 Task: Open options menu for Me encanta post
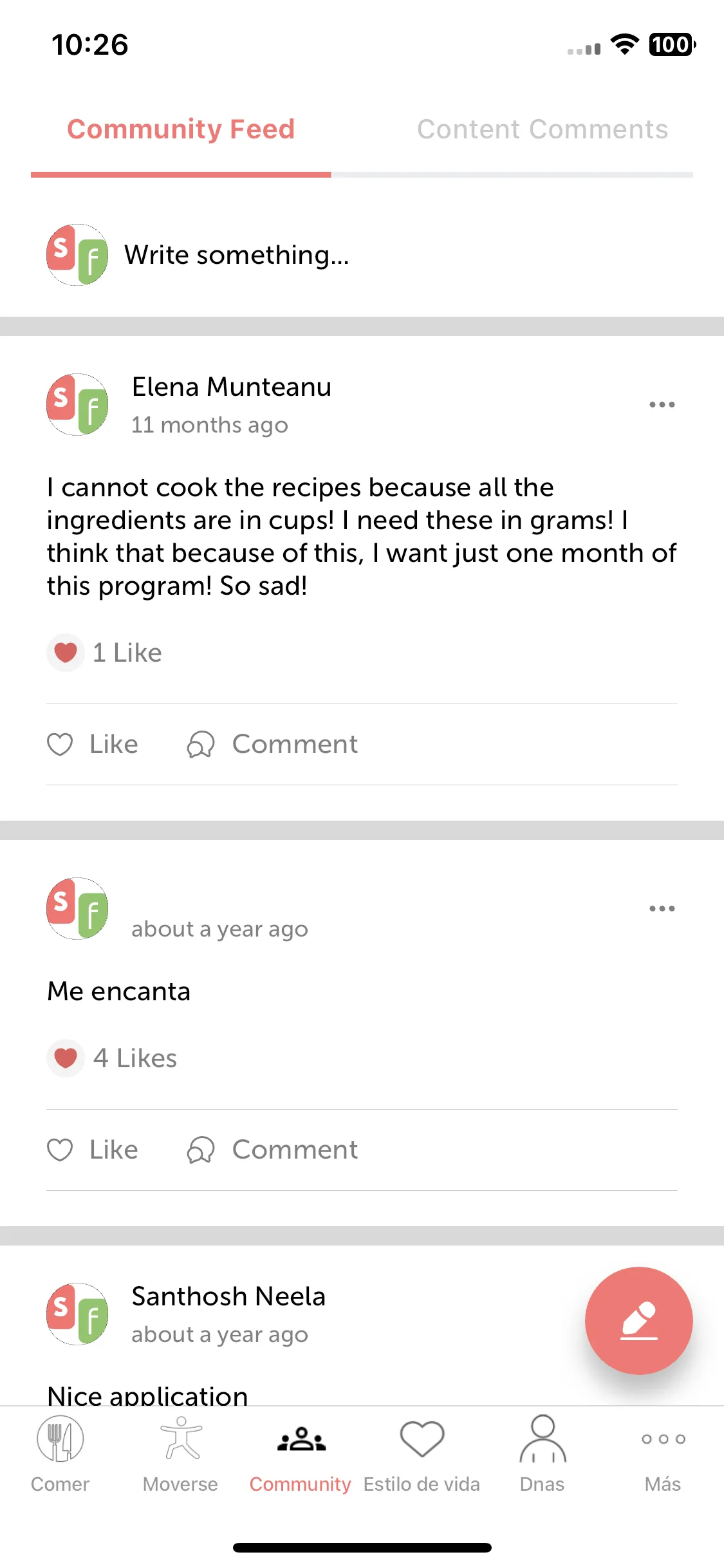[x=662, y=908]
